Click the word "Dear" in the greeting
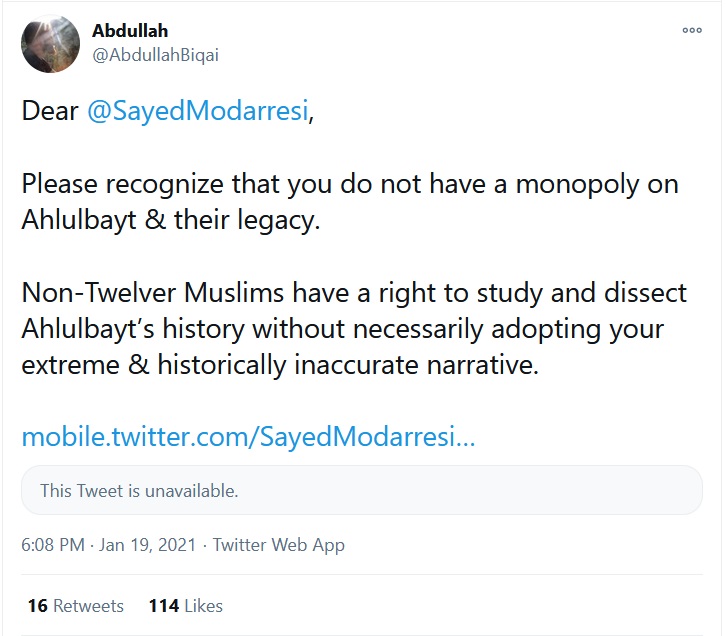Viewport: 726px width, 636px height. click(50, 110)
